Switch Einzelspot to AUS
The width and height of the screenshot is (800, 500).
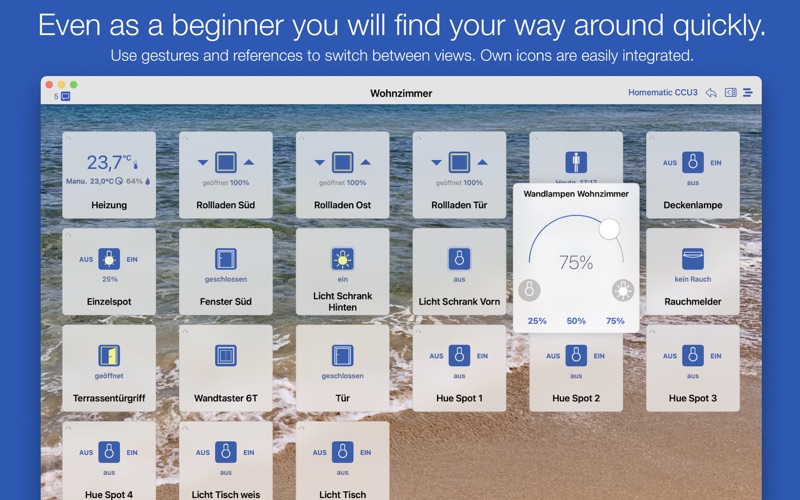tap(86, 259)
